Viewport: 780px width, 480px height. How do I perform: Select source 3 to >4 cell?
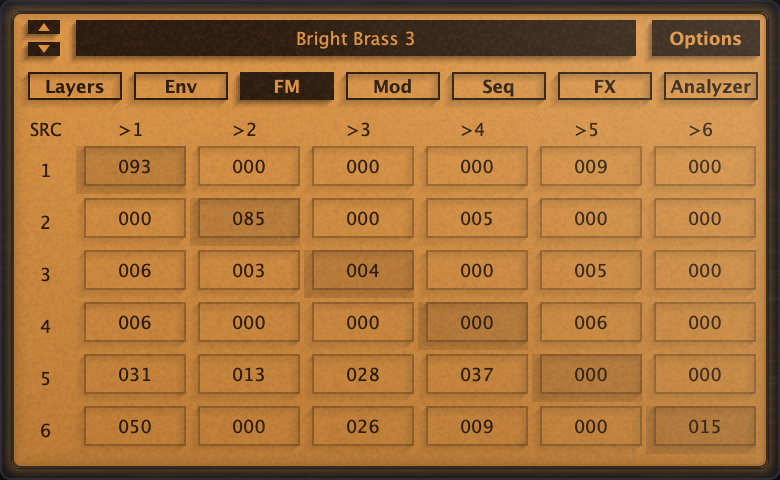click(477, 270)
